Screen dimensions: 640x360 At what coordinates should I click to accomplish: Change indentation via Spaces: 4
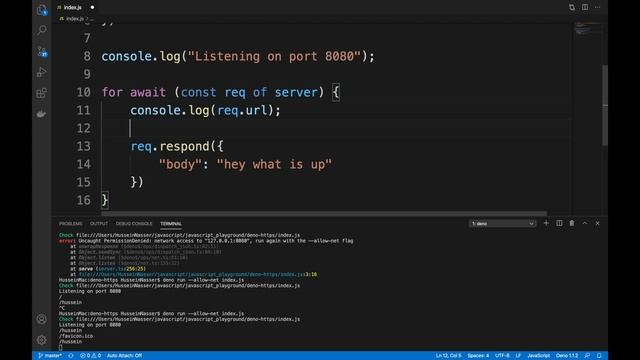click(x=478, y=356)
